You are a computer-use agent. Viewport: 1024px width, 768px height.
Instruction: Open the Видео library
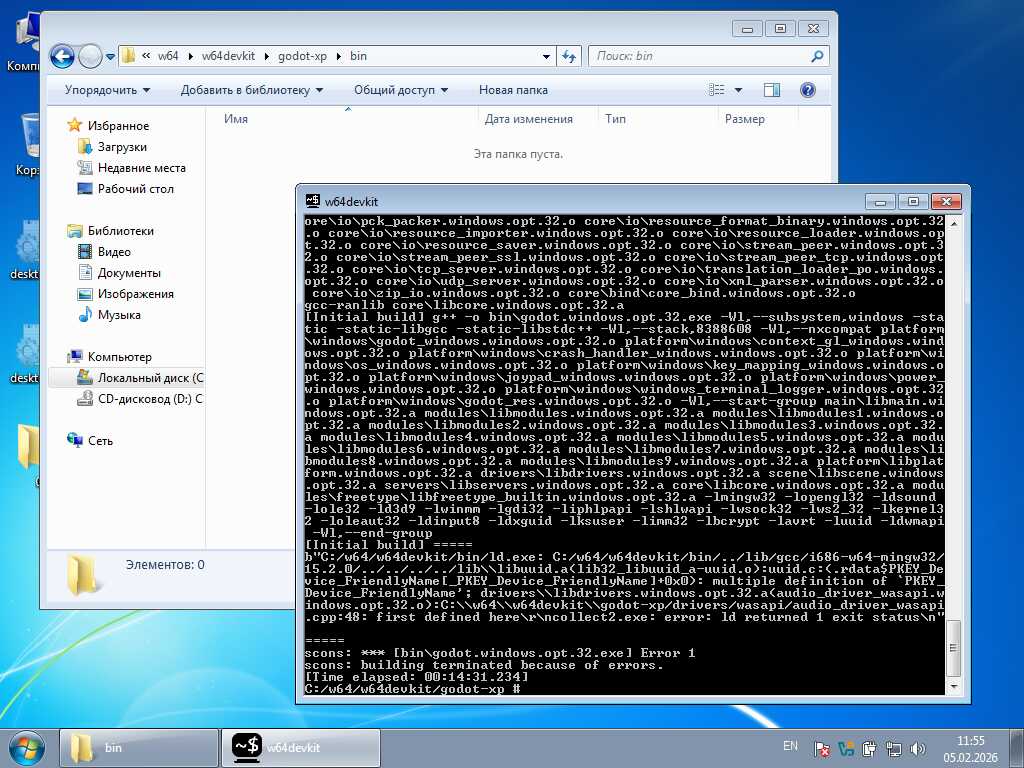pos(114,251)
